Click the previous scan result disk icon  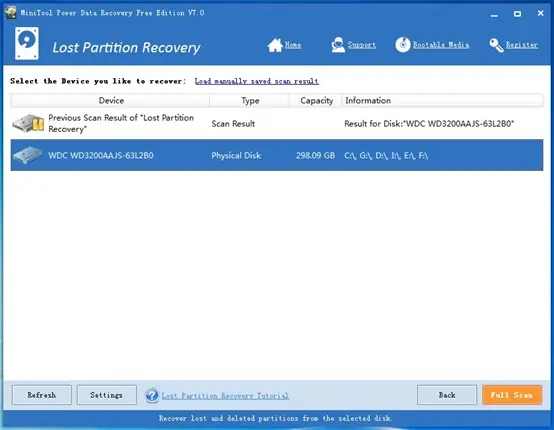pyautogui.click(x=28, y=123)
